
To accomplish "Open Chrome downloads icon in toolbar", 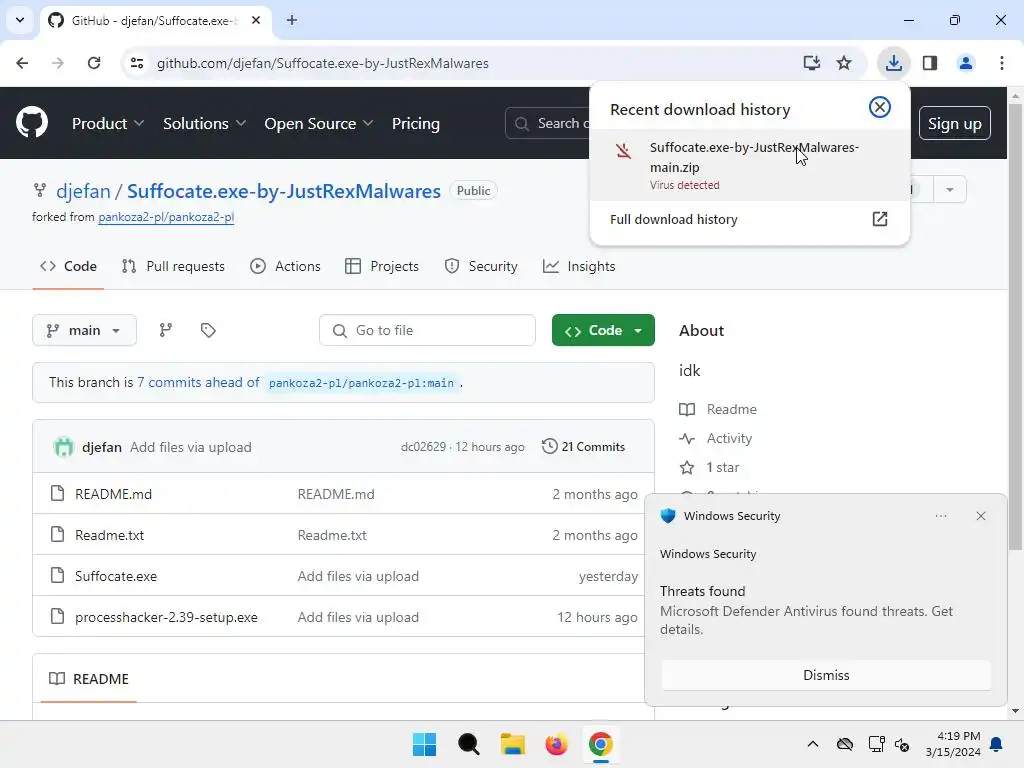I will tap(893, 63).
